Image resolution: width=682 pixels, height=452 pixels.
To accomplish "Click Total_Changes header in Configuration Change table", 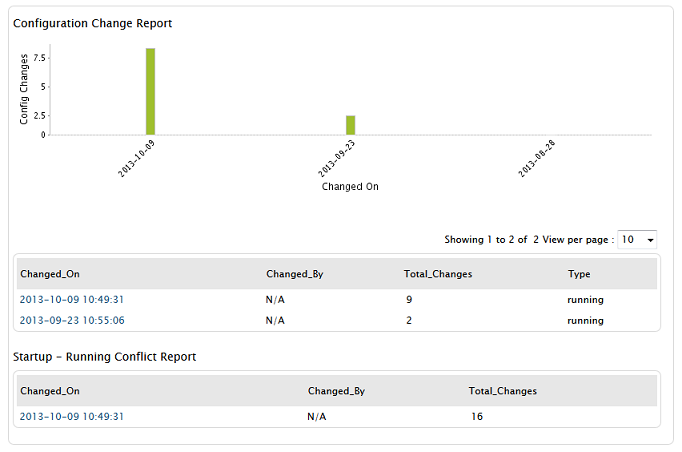I will pyautogui.click(x=438, y=273).
